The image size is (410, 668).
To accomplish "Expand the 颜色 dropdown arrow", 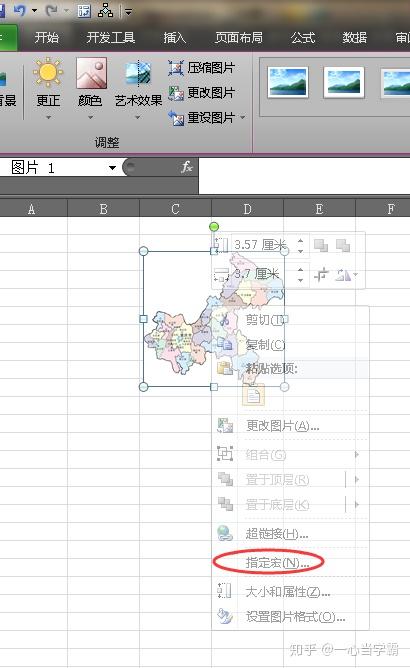I will 90,117.
